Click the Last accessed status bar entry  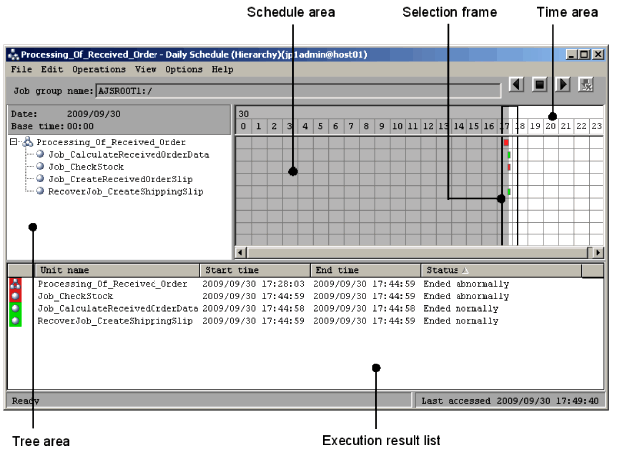(510, 401)
